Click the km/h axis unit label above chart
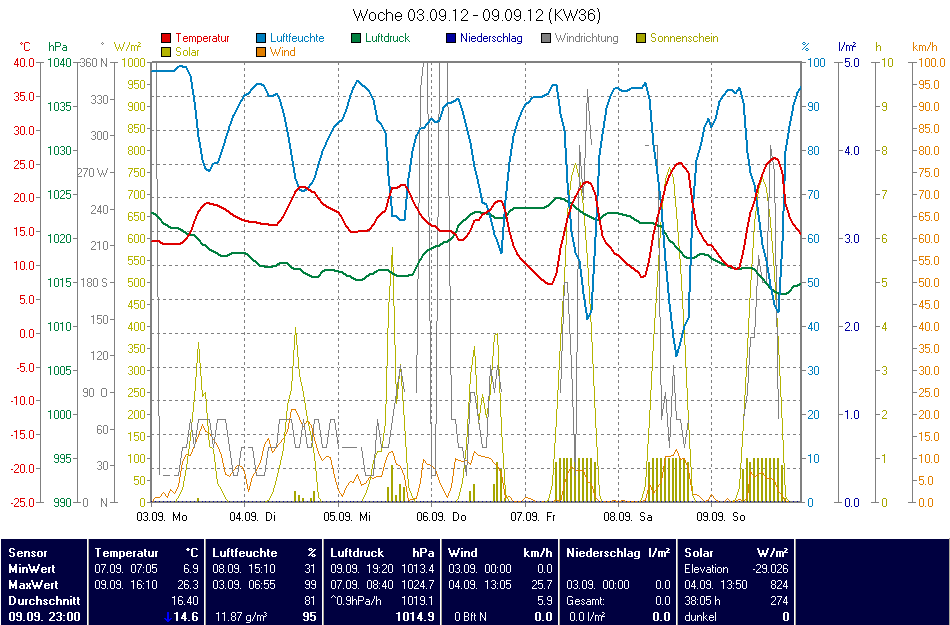 (x=925, y=47)
